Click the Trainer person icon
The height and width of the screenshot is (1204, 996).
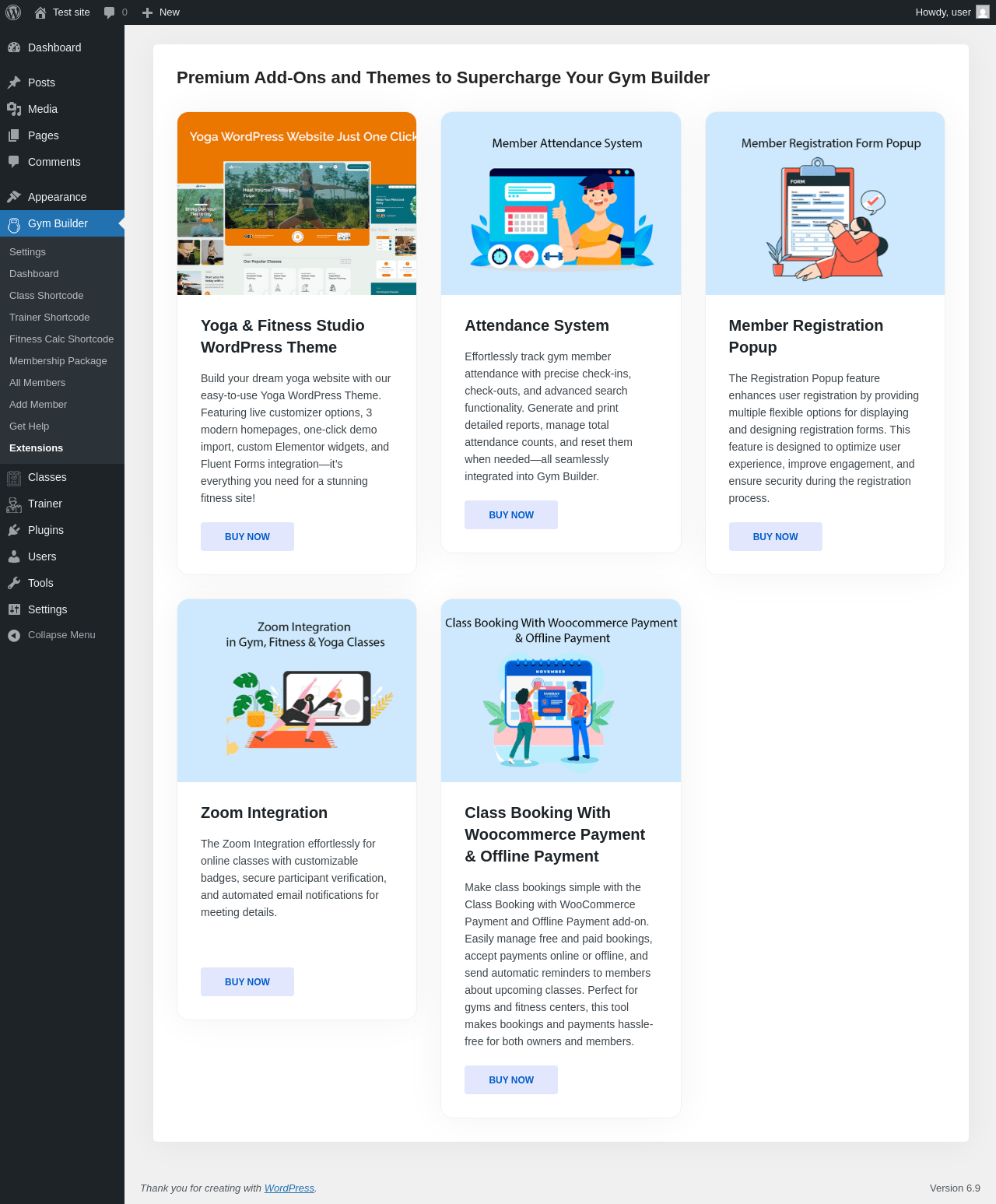pyautogui.click(x=14, y=504)
